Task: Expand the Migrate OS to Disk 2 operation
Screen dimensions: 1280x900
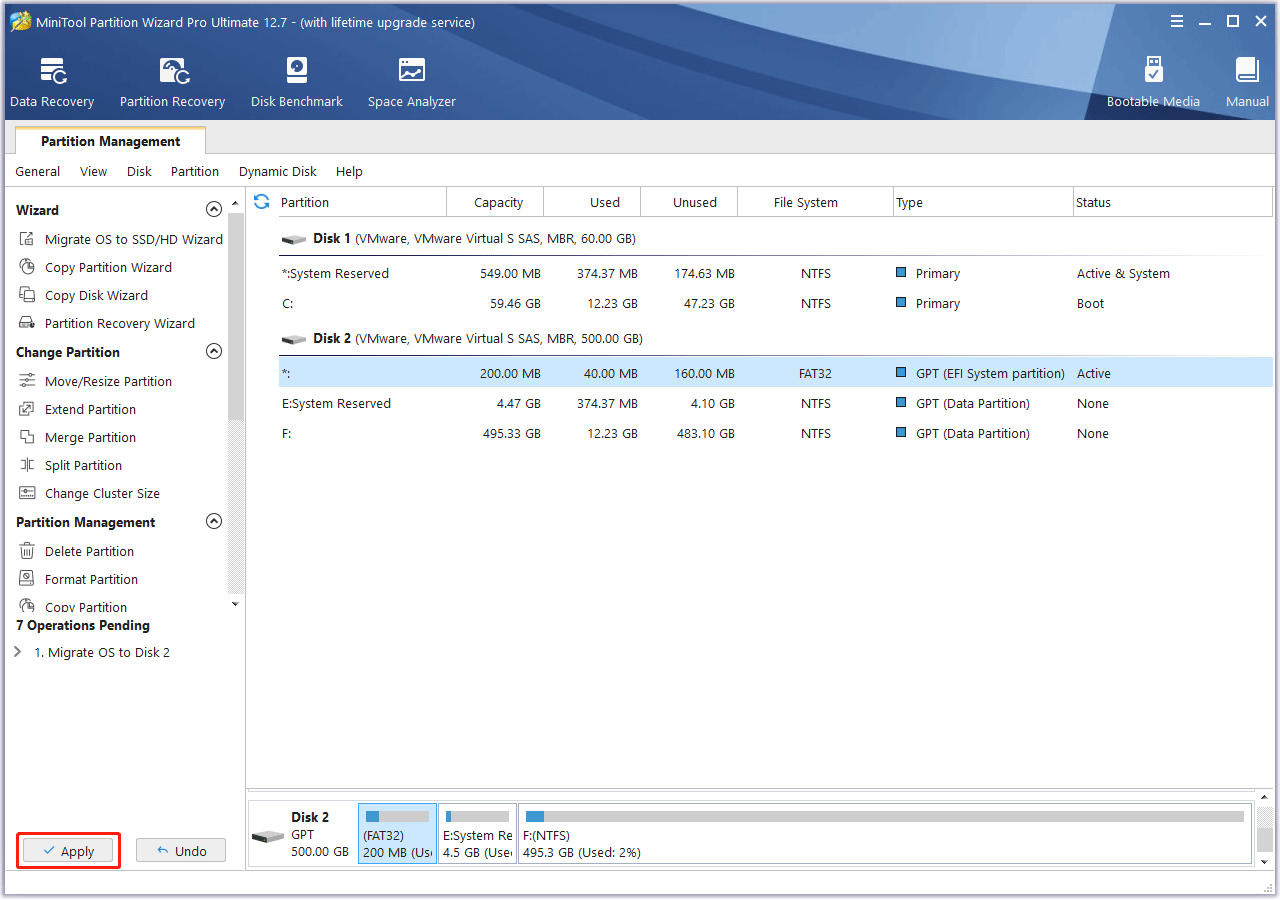Action: (18, 652)
